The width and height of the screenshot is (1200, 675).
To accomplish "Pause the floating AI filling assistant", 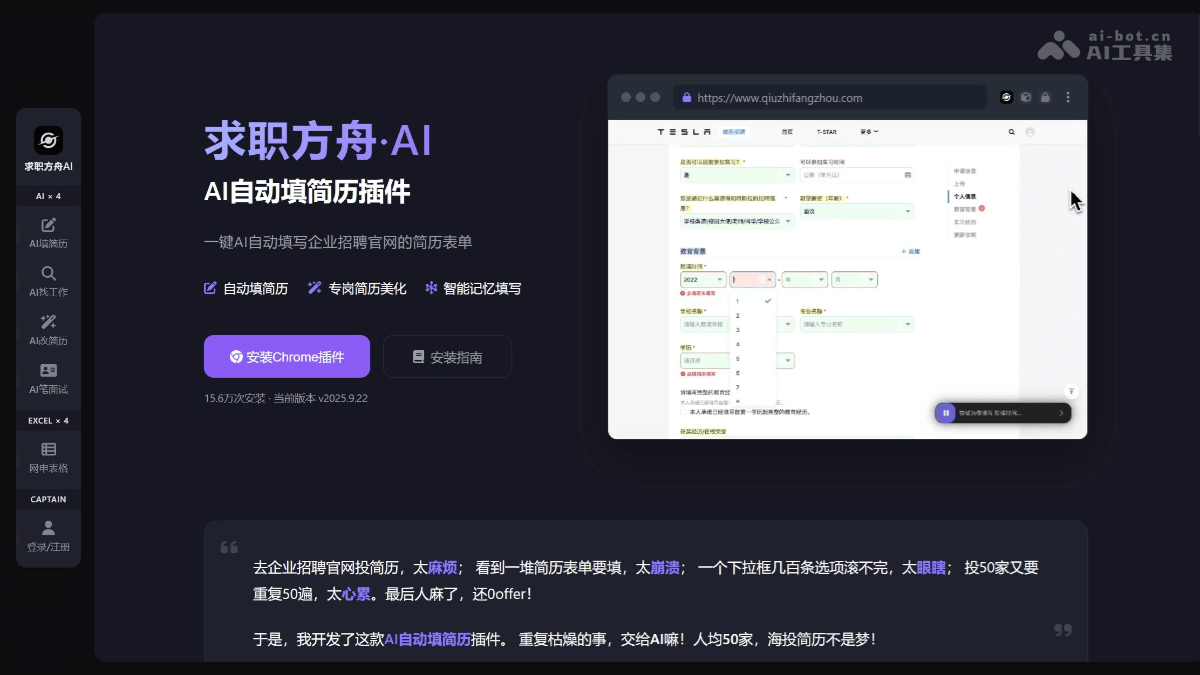I will (945, 413).
